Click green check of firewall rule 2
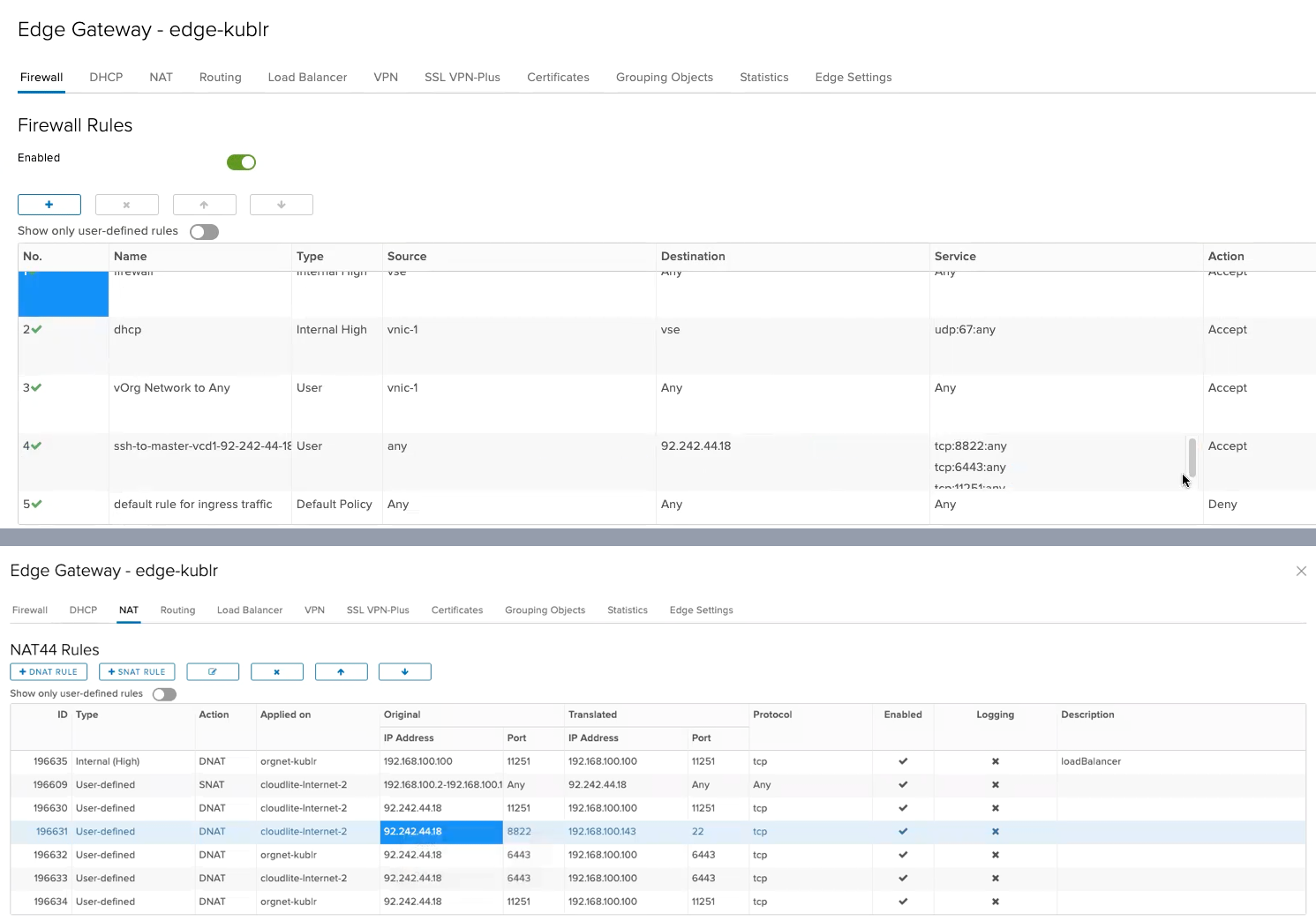 [36, 329]
